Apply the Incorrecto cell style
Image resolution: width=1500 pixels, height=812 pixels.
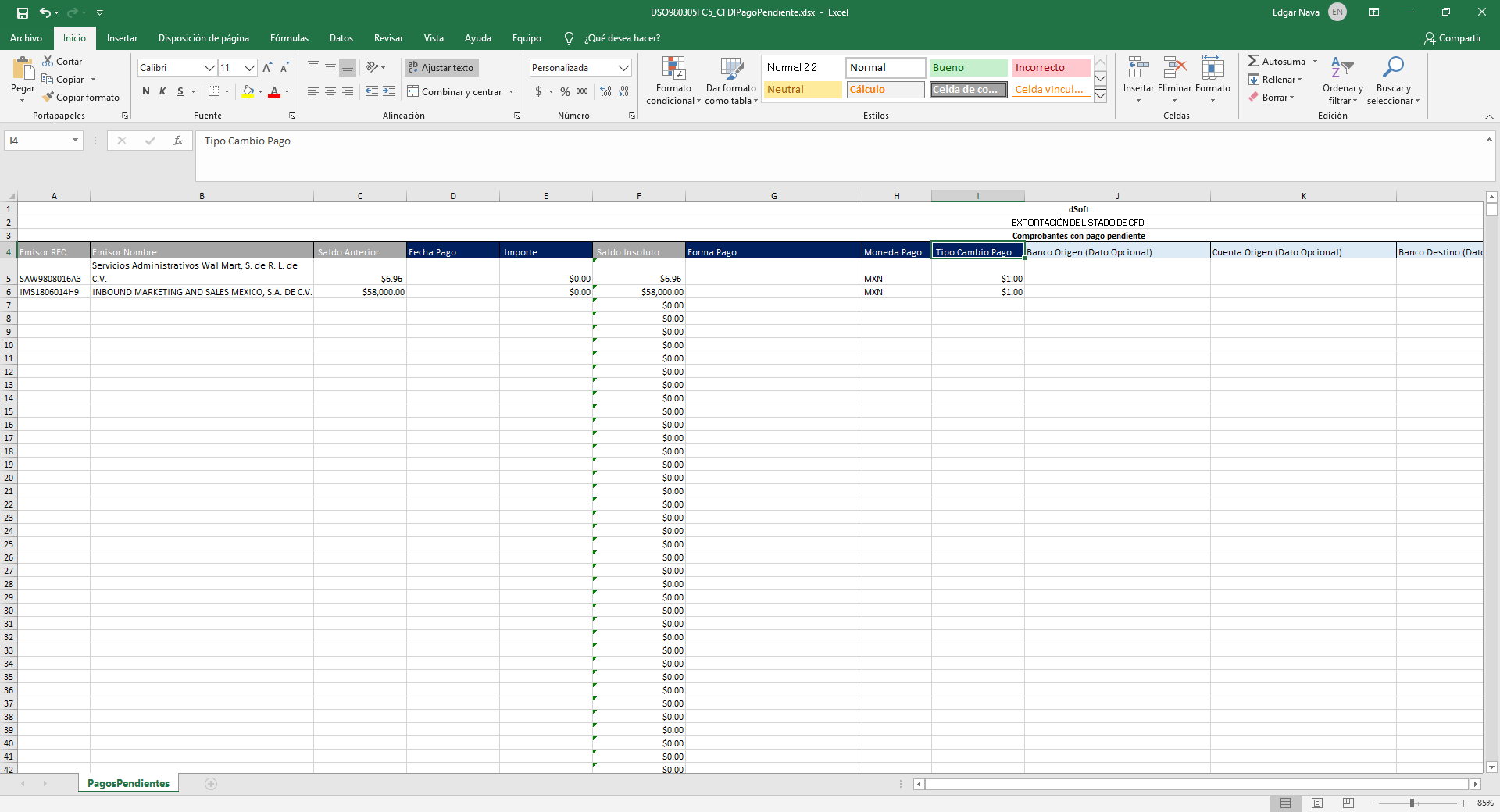(x=1051, y=68)
